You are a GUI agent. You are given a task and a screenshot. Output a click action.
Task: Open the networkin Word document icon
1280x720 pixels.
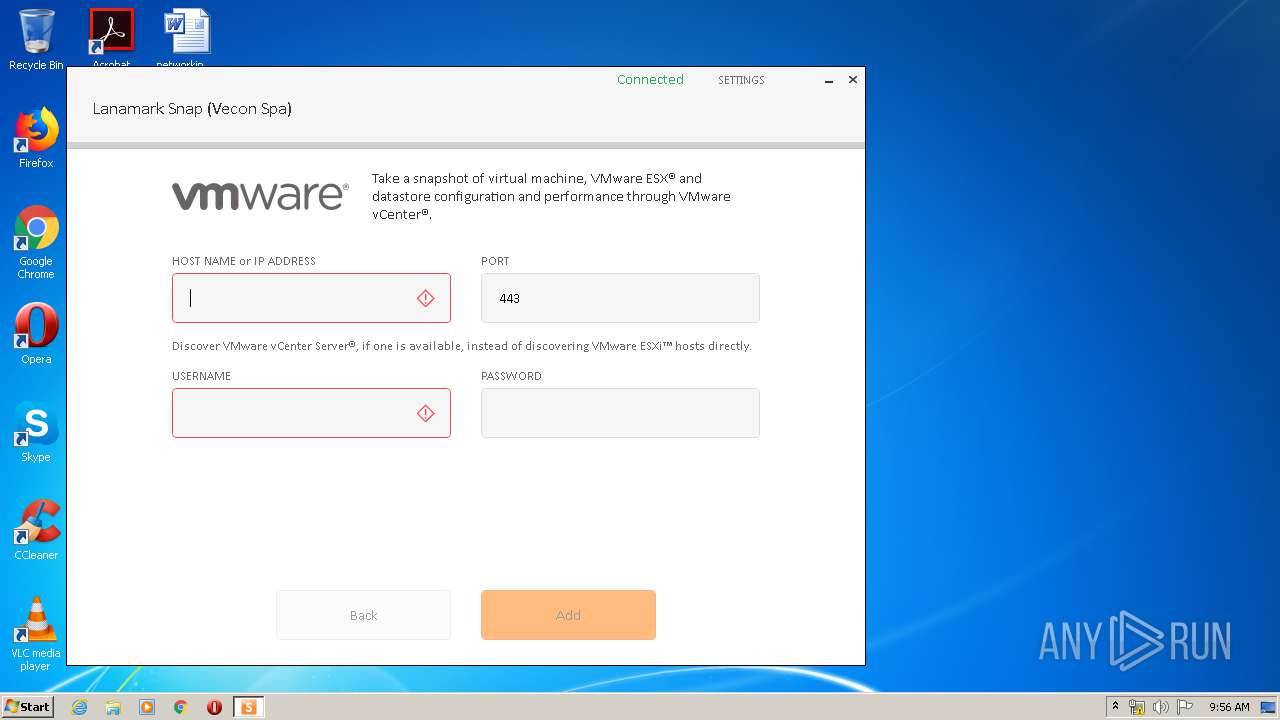click(187, 38)
